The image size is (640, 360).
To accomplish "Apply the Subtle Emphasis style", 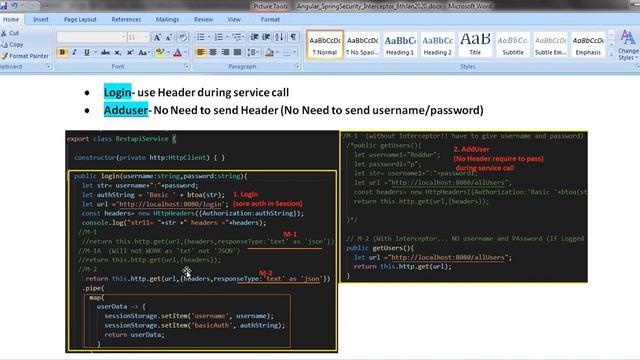I will pos(550,44).
